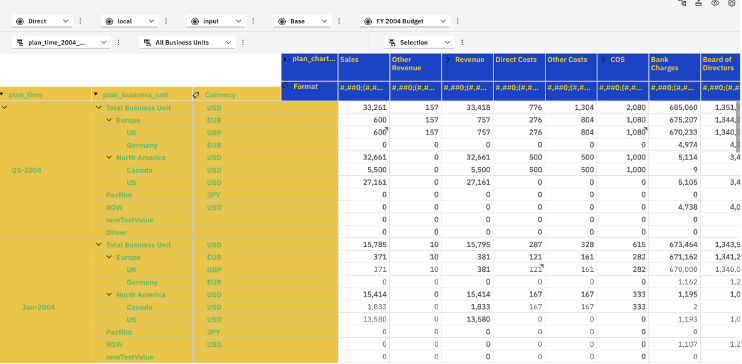Open options menu beside the Base selector
Screen dimensions: 742x364
click(339, 21)
